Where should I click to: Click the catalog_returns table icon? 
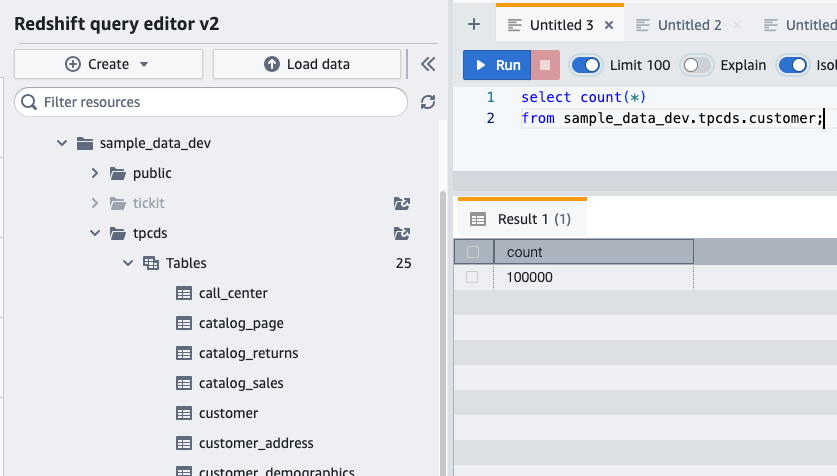[184, 353]
